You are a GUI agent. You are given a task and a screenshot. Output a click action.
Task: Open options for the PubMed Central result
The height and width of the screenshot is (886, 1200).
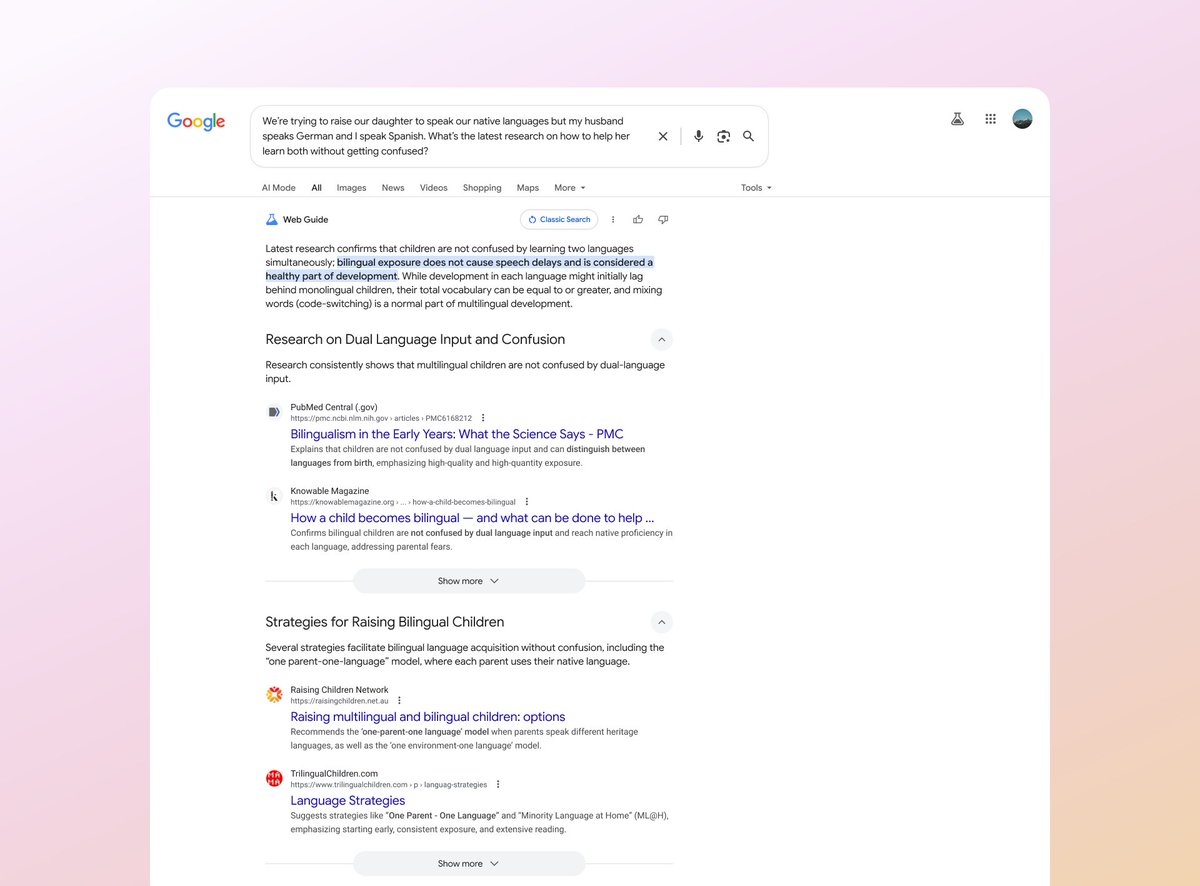pyautogui.click(x=483, y=418)
